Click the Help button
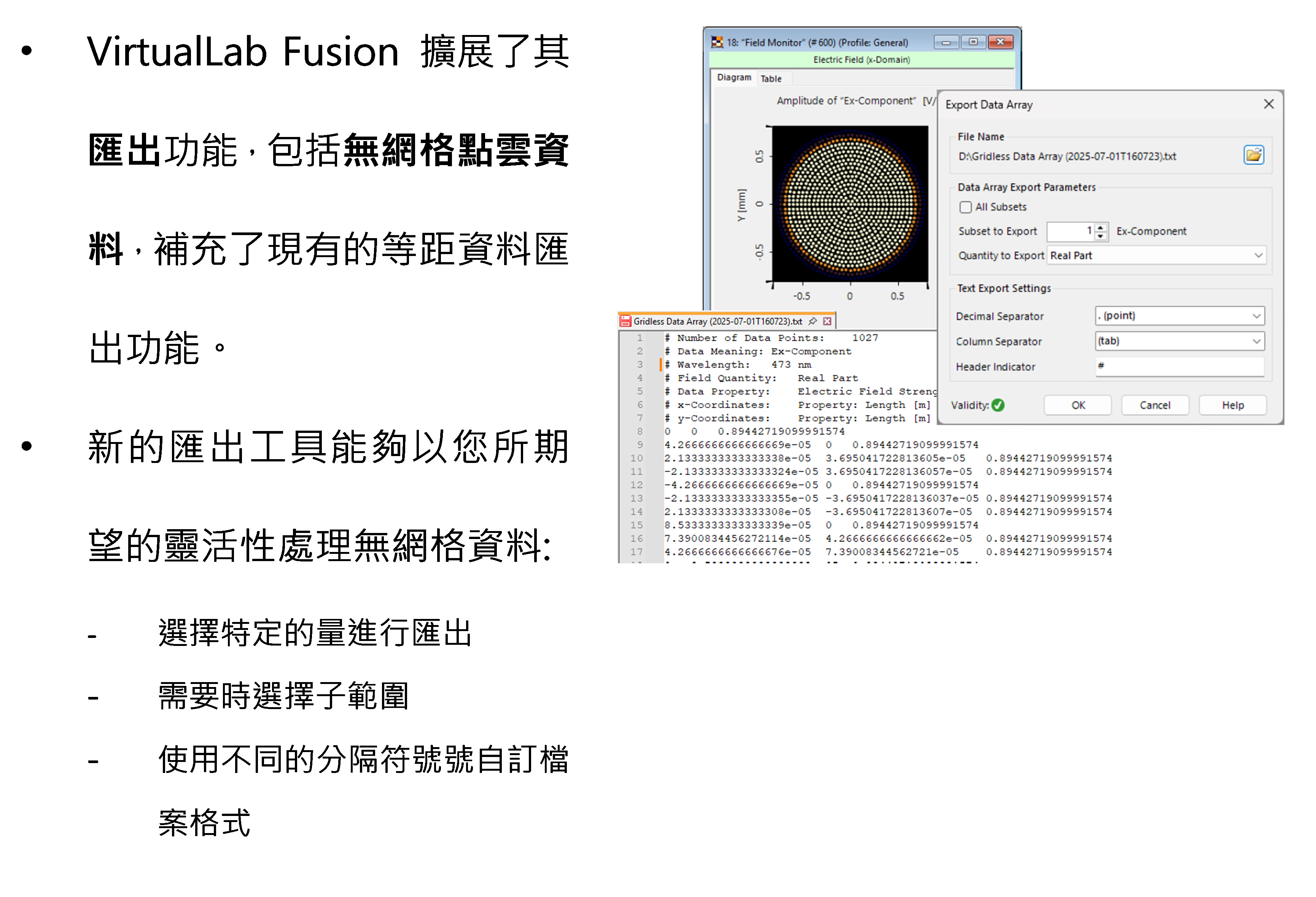Viewport: 1316px width, 897px height. tap(1232, 405)
